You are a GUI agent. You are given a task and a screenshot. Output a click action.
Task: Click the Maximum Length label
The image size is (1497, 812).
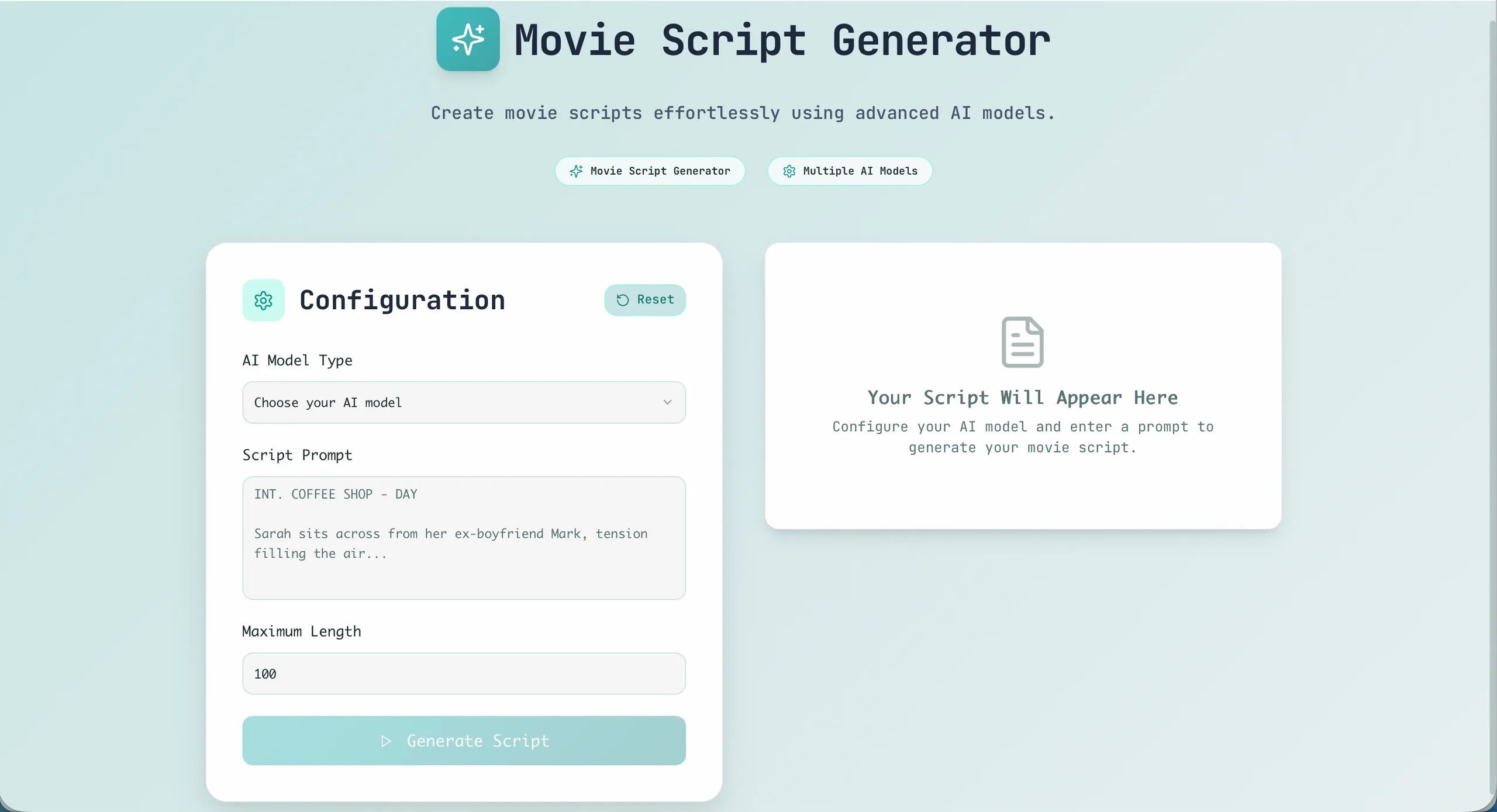(302, 631)
